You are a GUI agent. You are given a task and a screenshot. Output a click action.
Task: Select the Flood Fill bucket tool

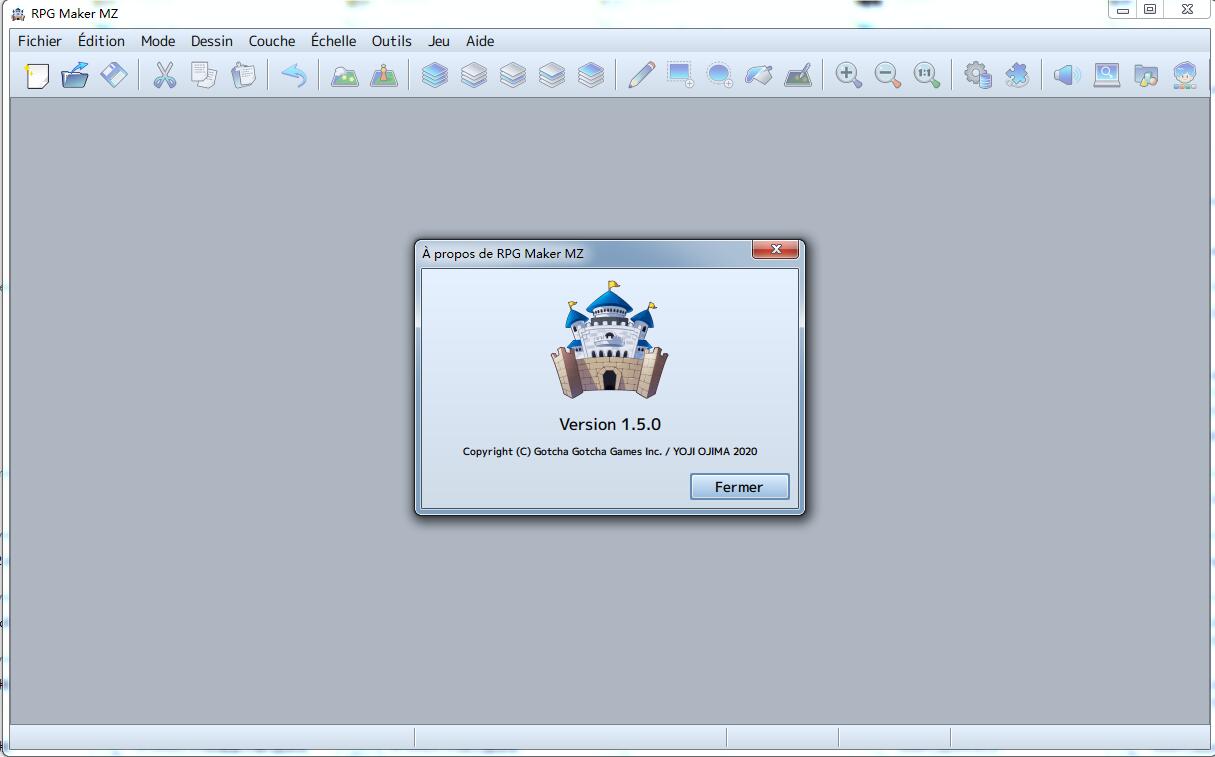pos(758,75)
